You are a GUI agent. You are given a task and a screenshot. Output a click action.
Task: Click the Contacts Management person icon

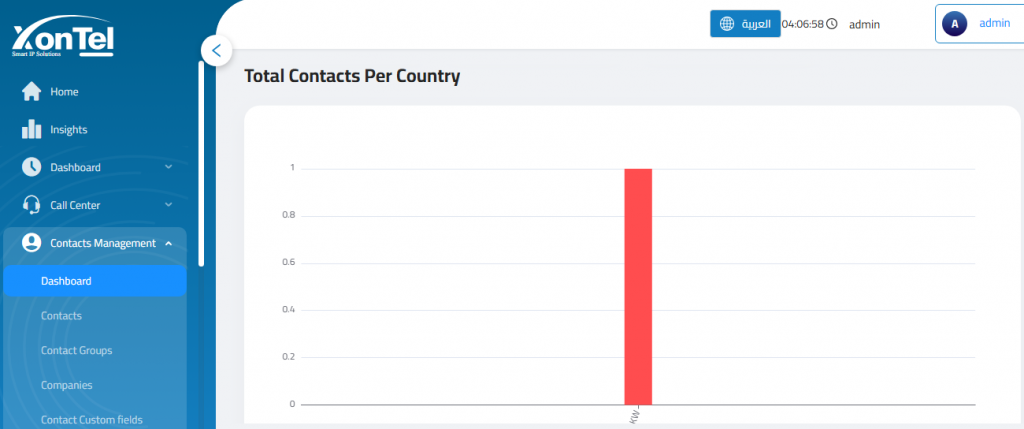(31, 243)
